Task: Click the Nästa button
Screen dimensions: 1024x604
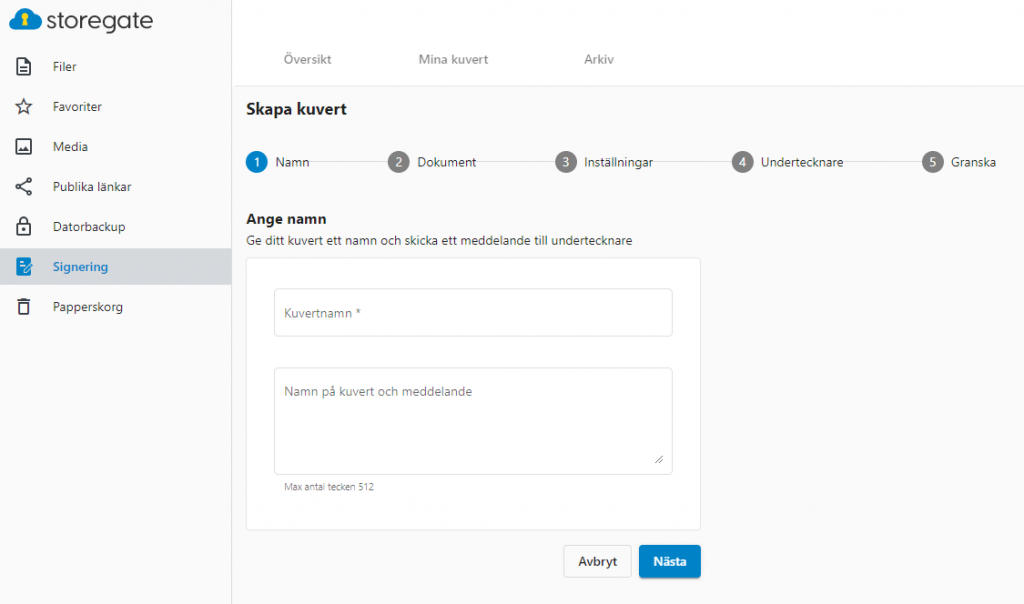Action: coord(669,562)
